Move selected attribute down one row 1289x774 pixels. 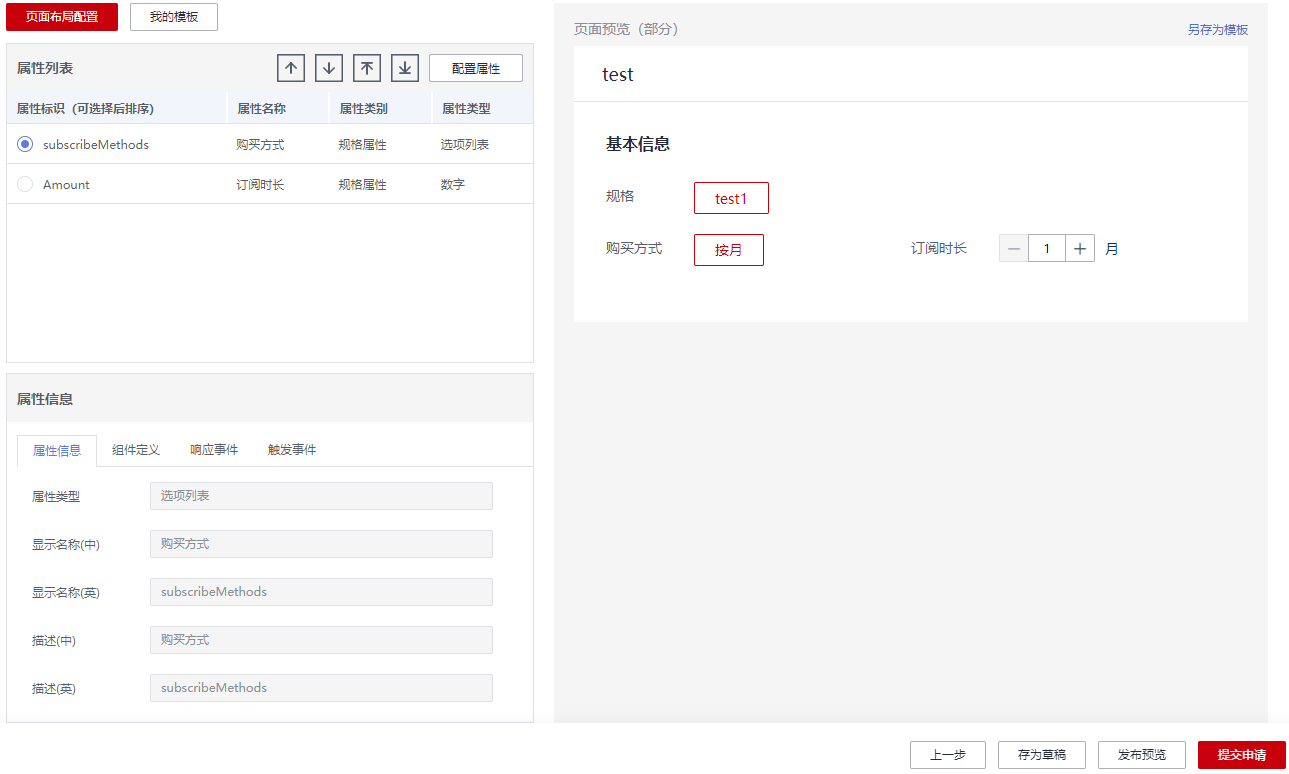(x=329, y=68)
